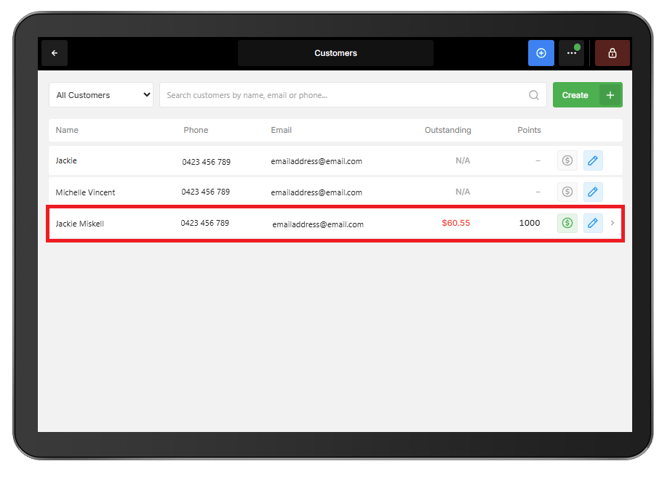
Task: Expand Jackie Miskell row with chevron
Action: (612, 223)
